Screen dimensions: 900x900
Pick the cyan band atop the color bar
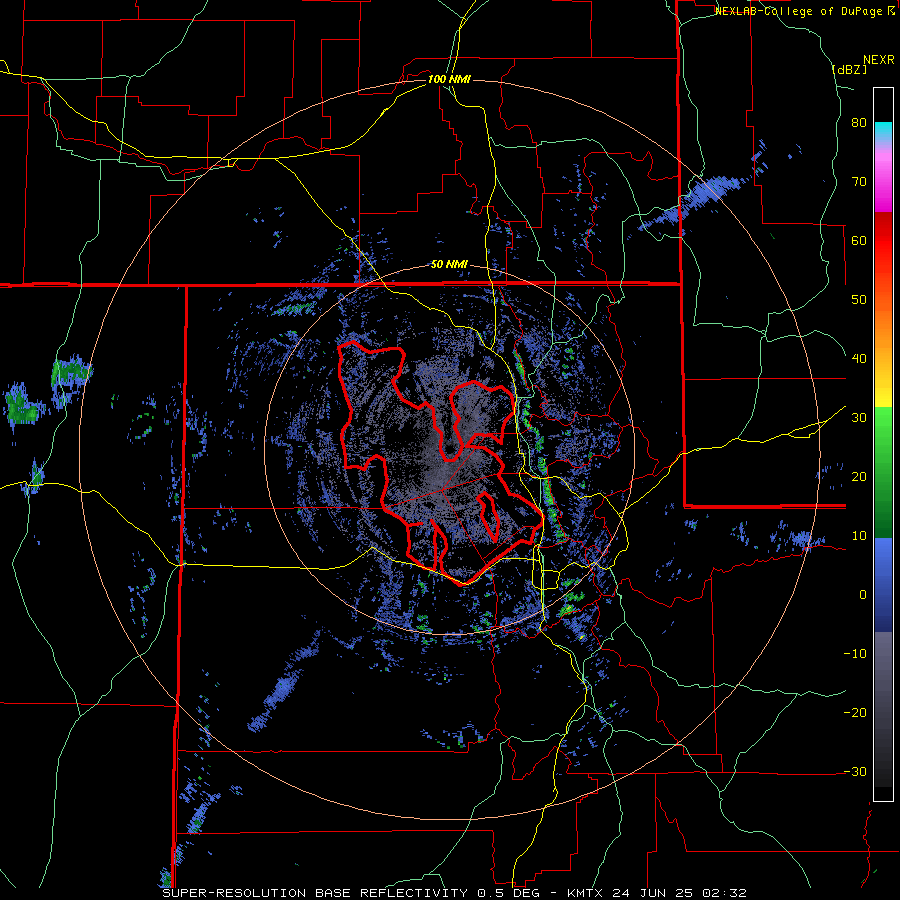point(883,132)
